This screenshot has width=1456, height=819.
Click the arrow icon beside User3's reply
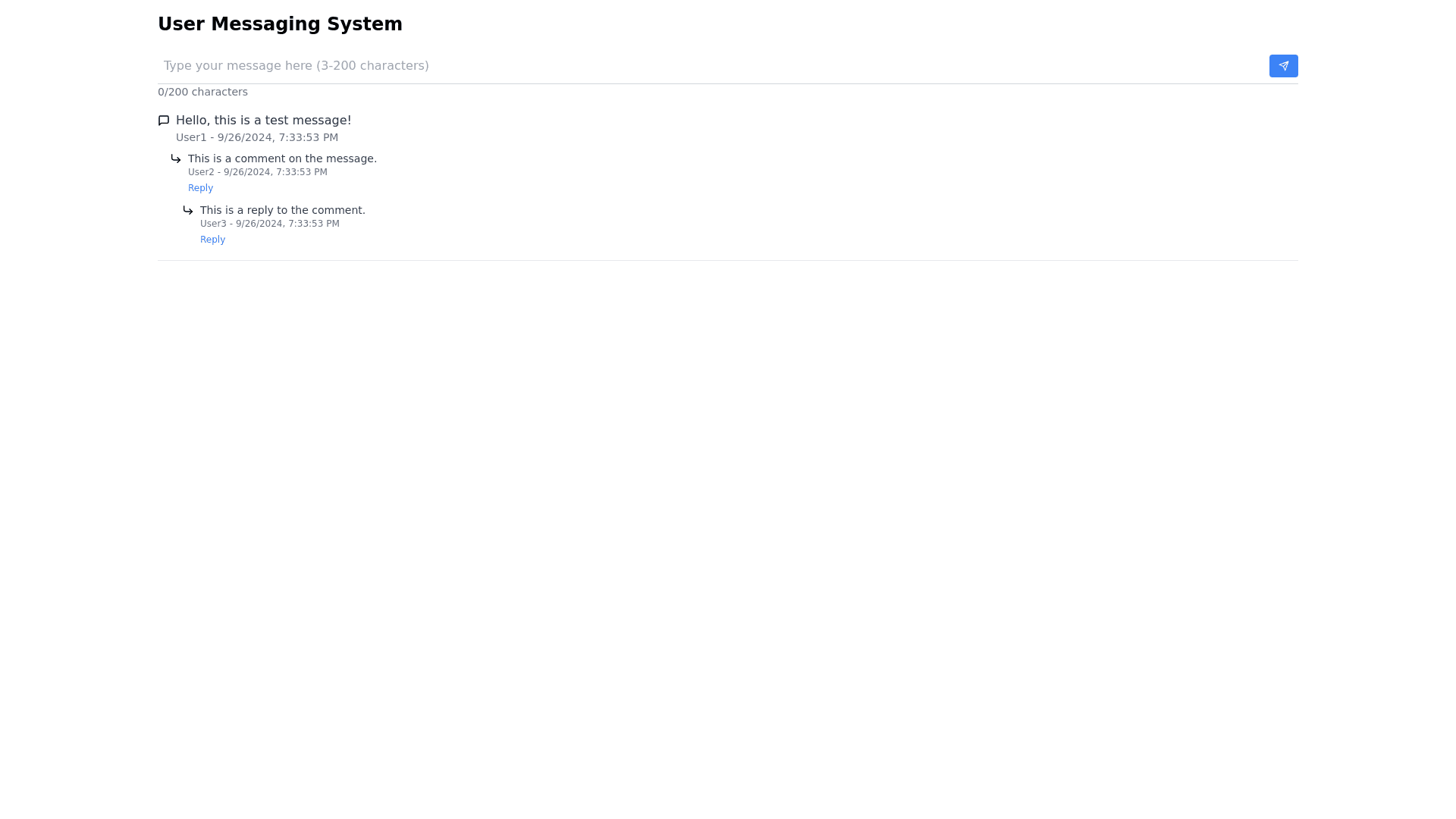[x=188, y=210]
